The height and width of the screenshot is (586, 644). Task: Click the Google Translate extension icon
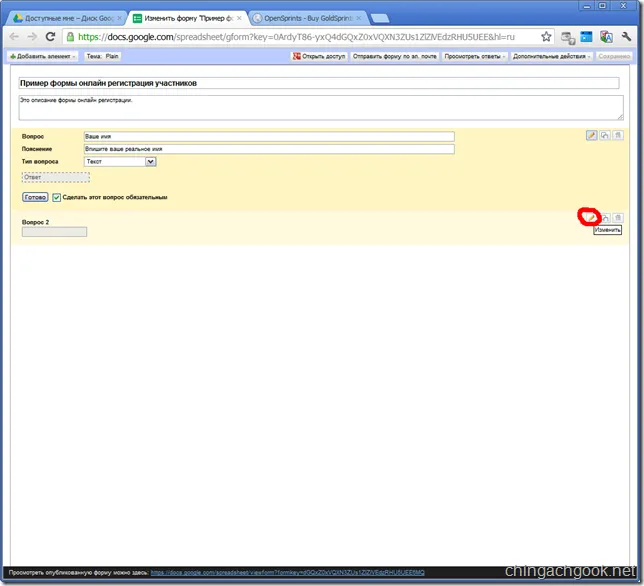[606, 37]
